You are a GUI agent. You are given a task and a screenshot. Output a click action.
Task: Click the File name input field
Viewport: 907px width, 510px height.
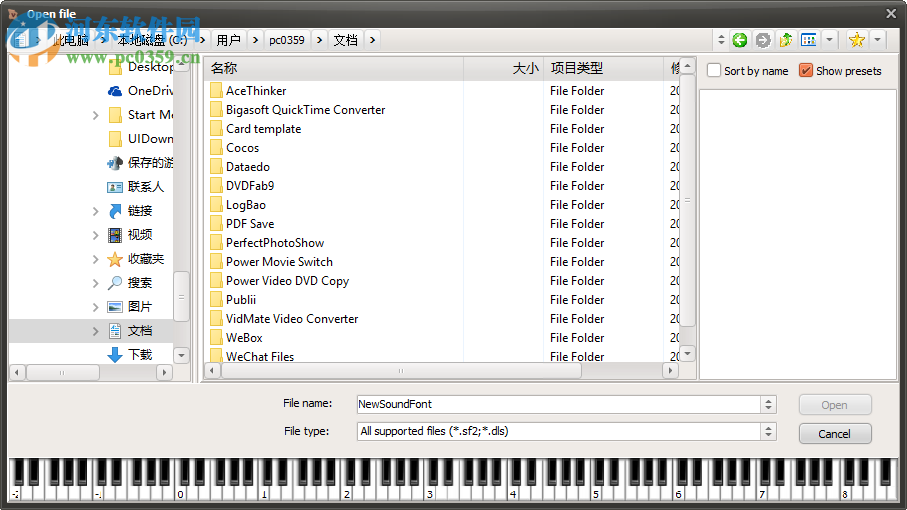[x=559, y=404]
